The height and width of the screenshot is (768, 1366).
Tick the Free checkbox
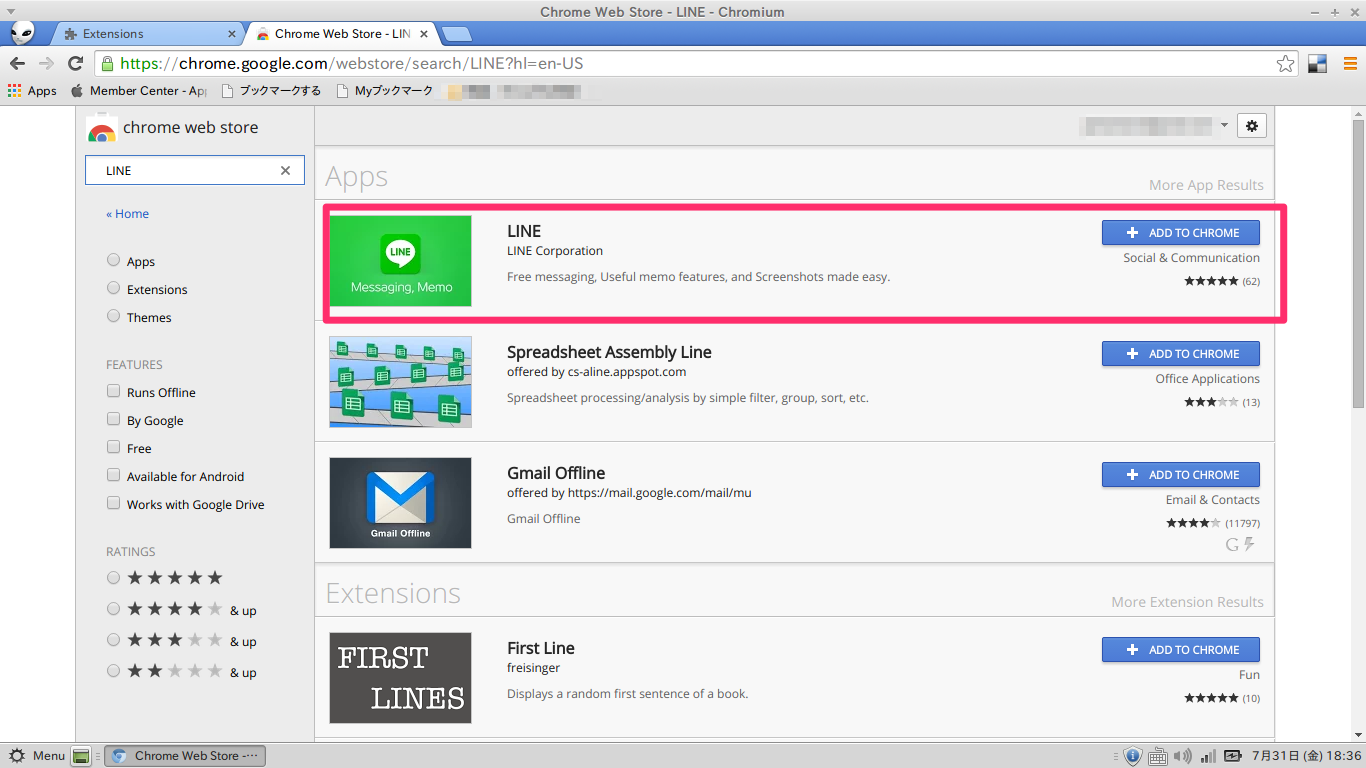click(x=113, y=448)
